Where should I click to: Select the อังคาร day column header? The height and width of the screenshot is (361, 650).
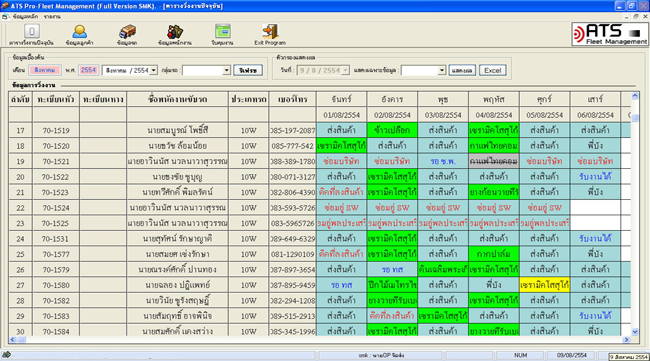pos(392,99)
